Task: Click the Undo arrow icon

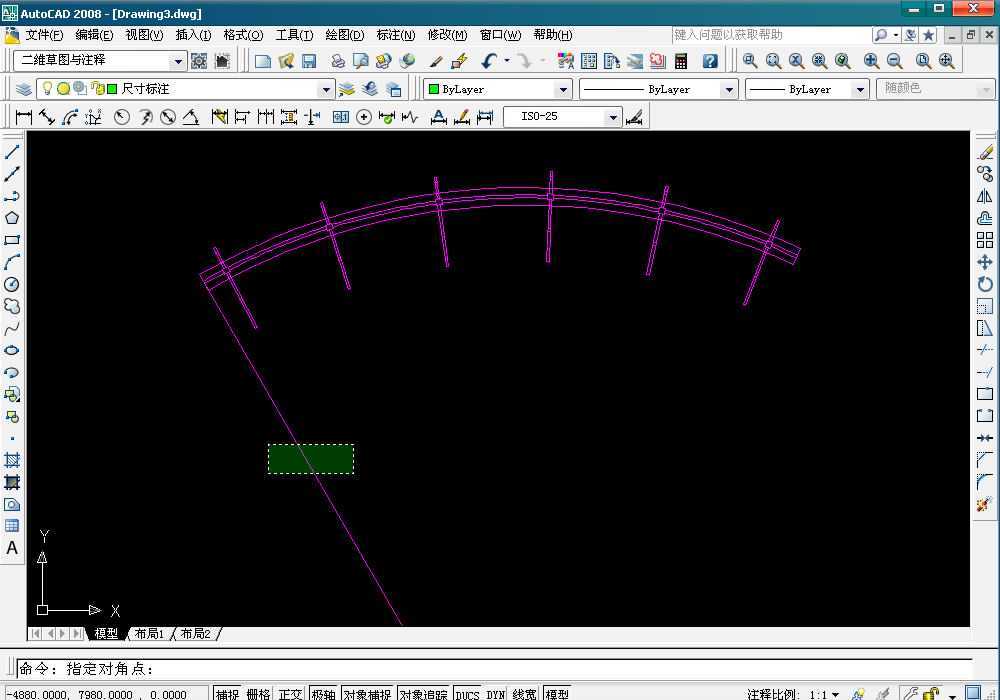Action: (489, 61)
